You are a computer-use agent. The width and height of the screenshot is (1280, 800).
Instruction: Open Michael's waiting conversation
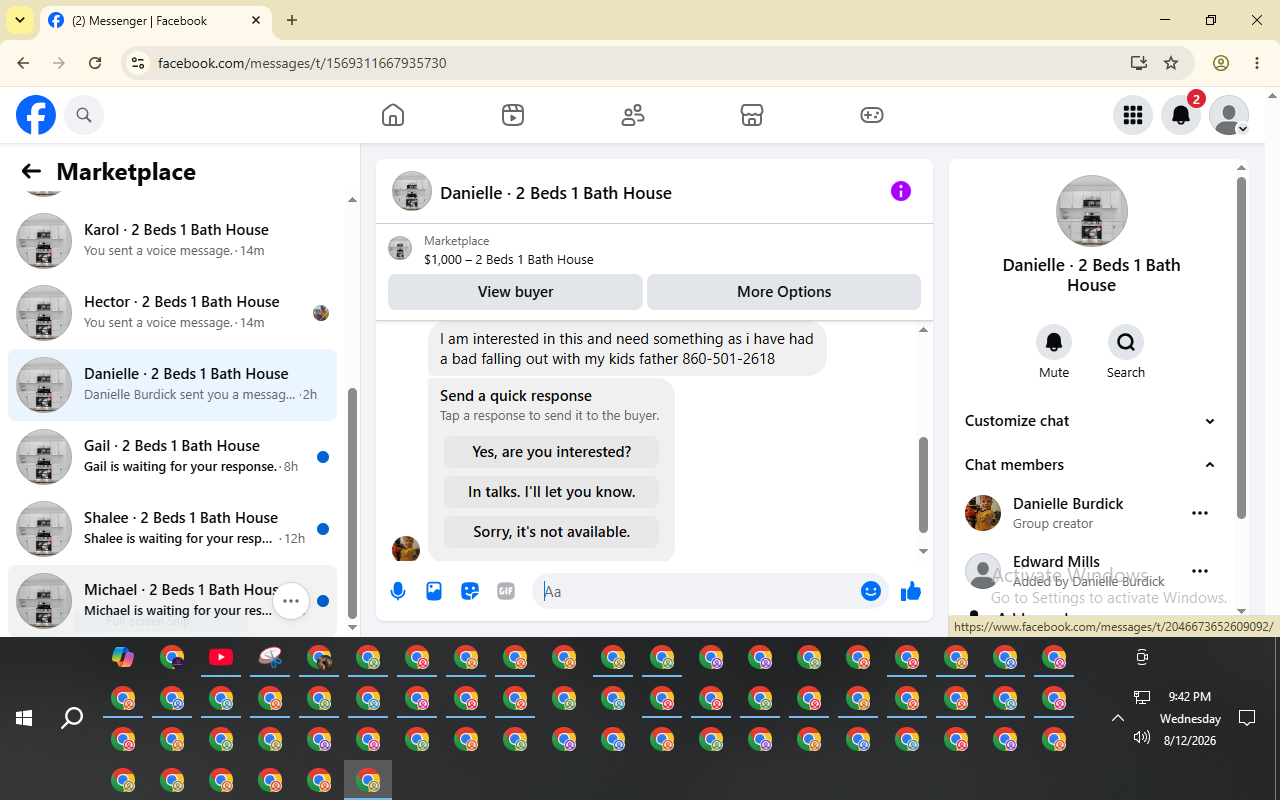point(172,600)
